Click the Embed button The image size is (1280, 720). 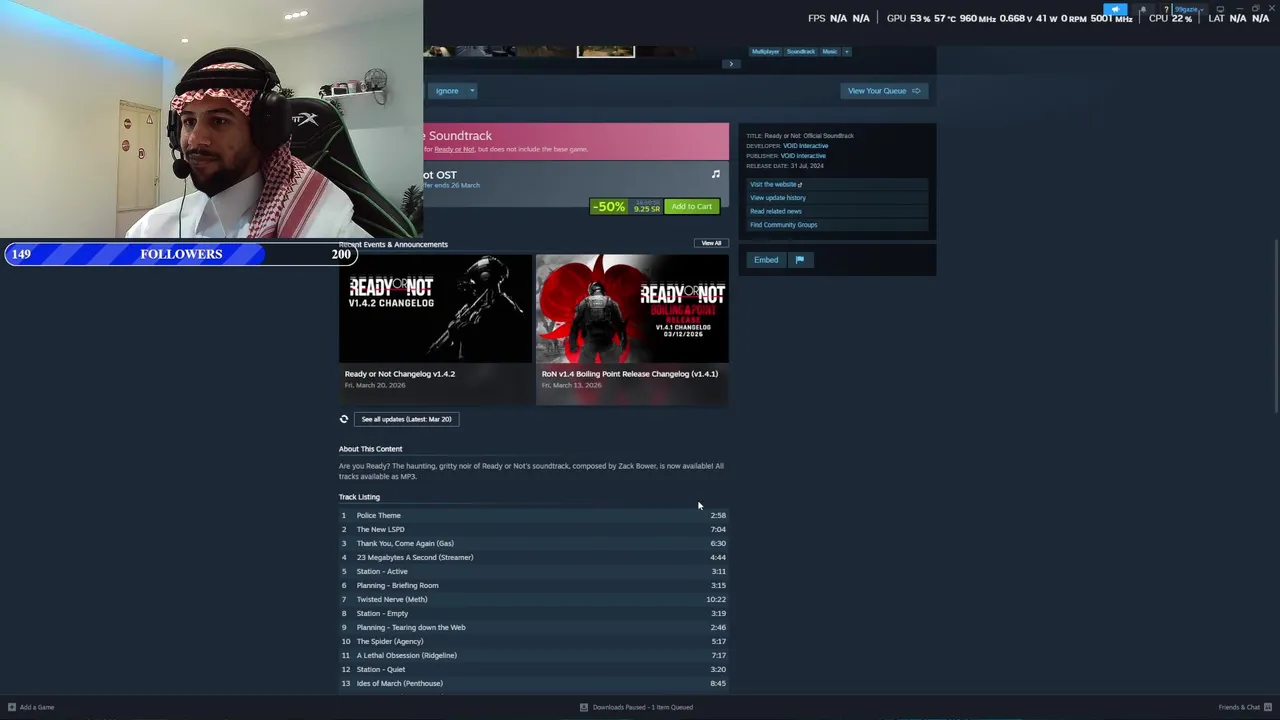766,260
